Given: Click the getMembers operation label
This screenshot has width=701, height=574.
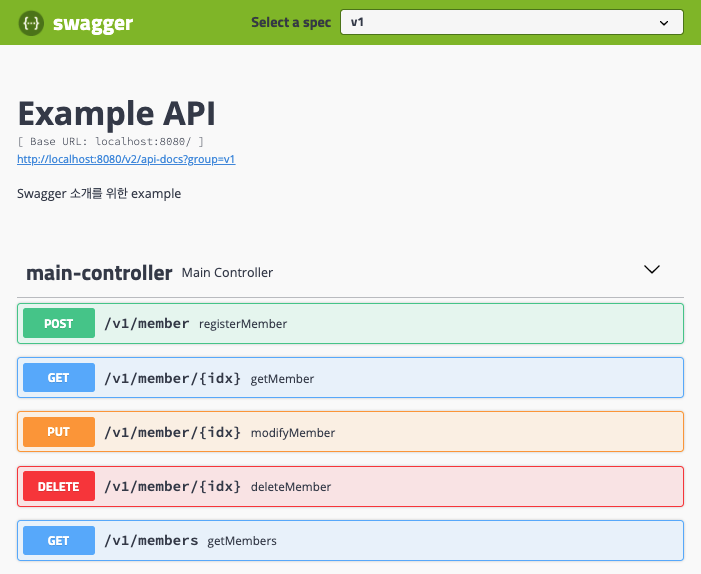Looking at the screenshot, I should tap(242, 541).
